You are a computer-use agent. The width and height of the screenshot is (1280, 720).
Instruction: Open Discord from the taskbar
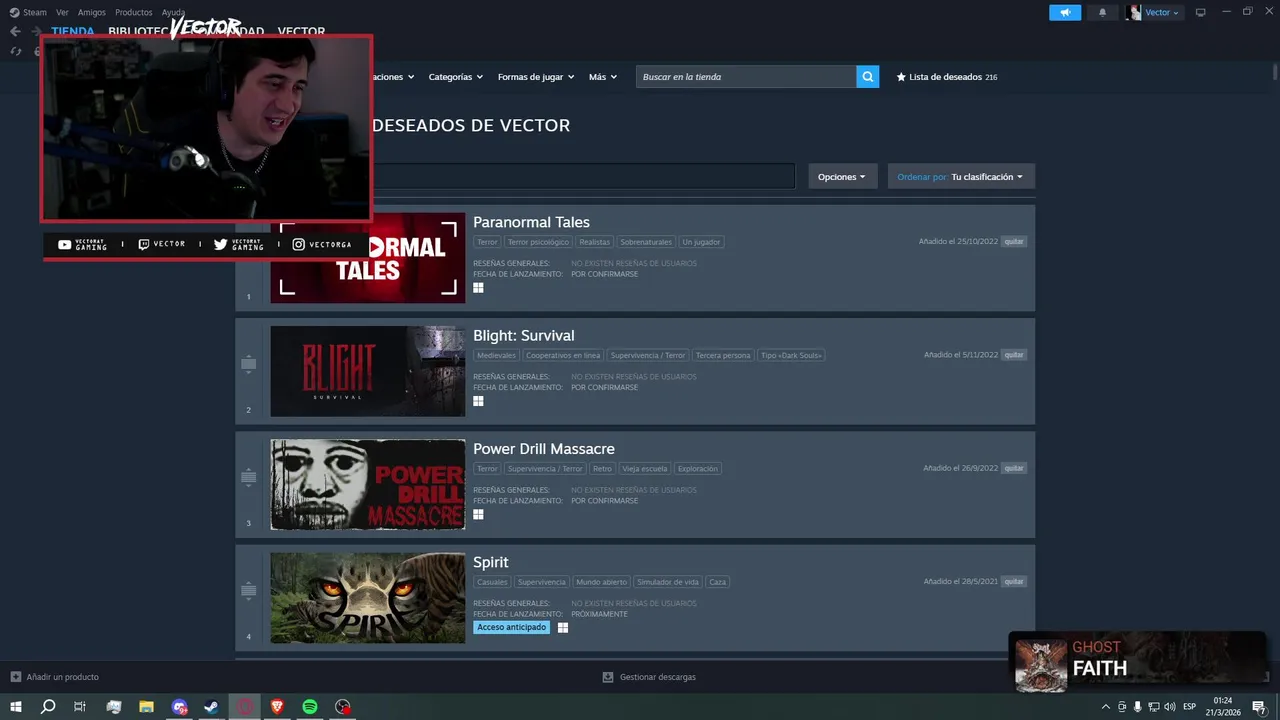[179, 707]
